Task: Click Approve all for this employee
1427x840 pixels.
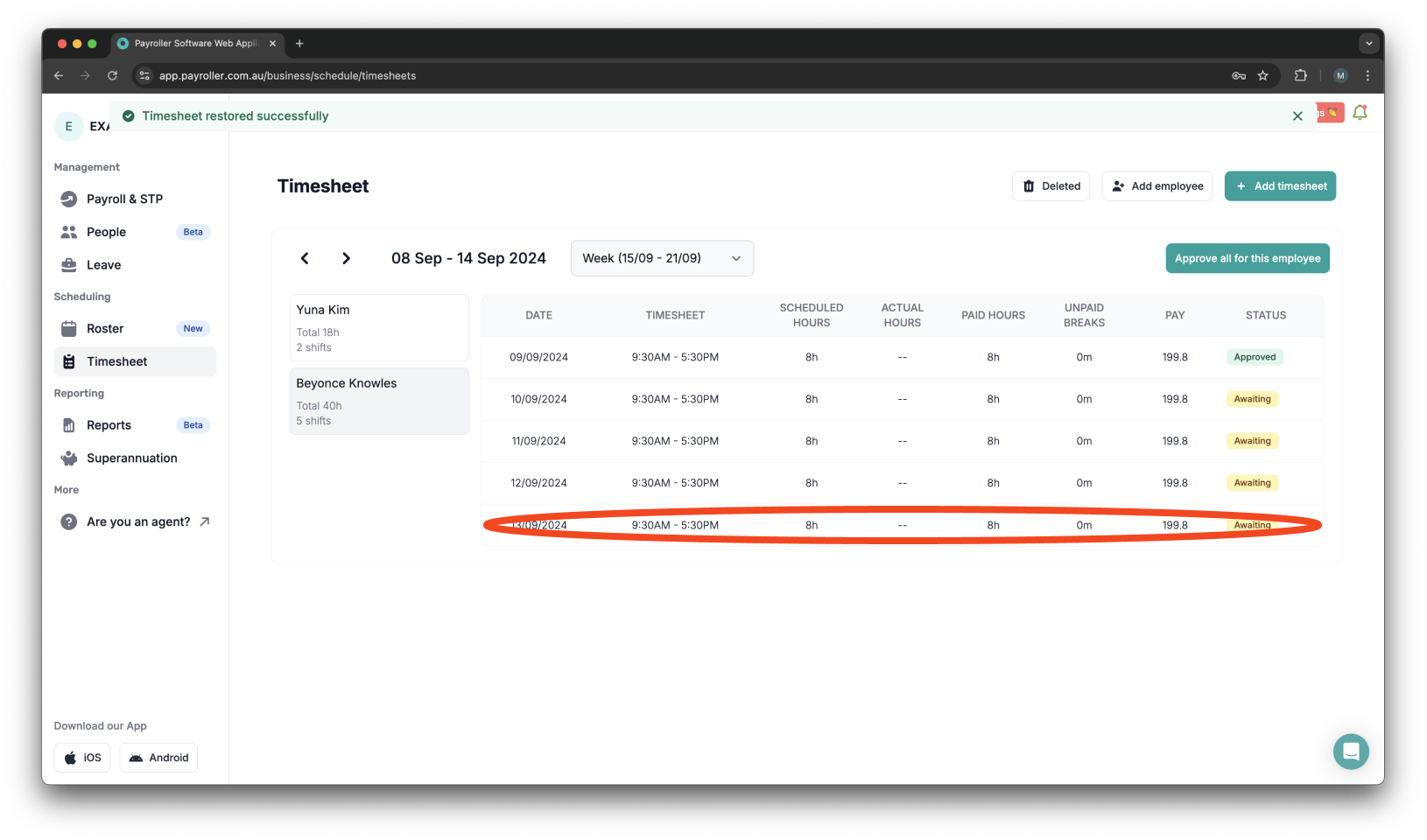Action: pyautogui.click(x=1247, y=258)
